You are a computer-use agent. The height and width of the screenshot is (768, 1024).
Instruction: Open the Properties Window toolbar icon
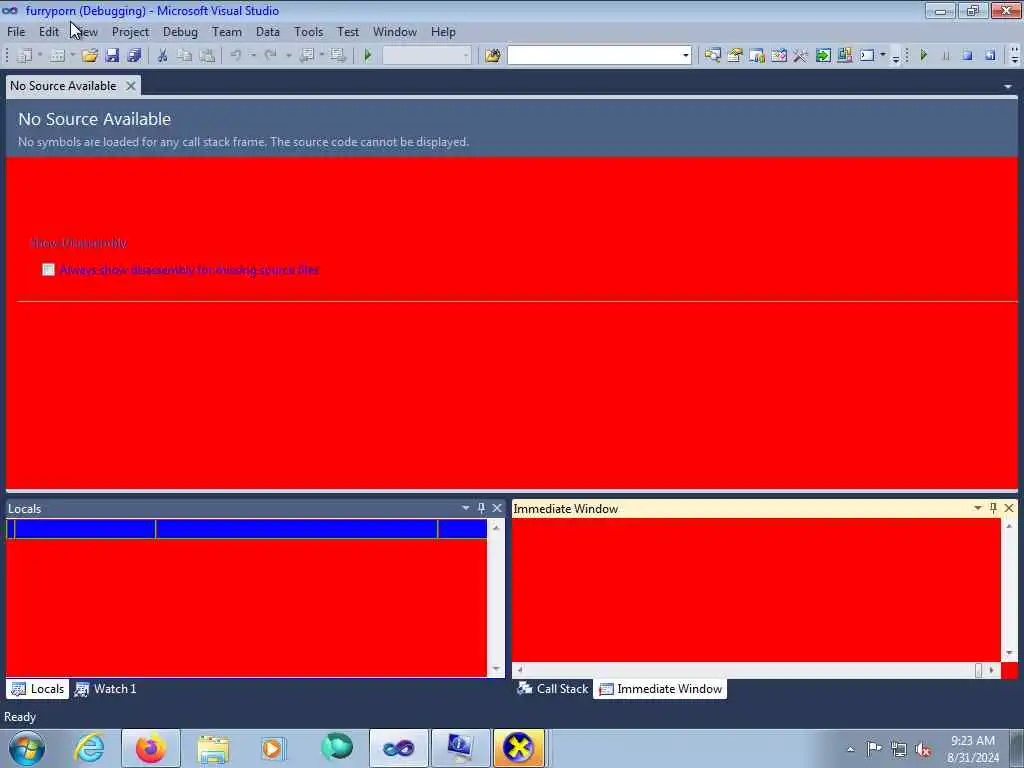[735, 56]
